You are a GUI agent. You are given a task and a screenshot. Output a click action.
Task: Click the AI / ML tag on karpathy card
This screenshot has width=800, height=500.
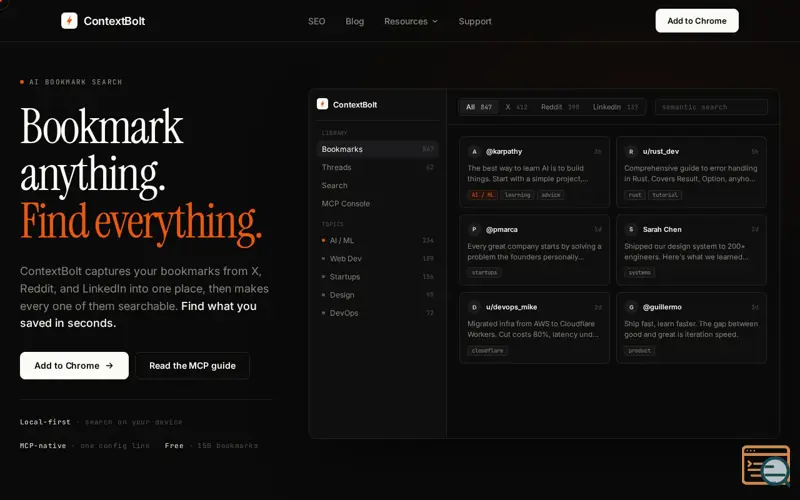click(482, 195)
